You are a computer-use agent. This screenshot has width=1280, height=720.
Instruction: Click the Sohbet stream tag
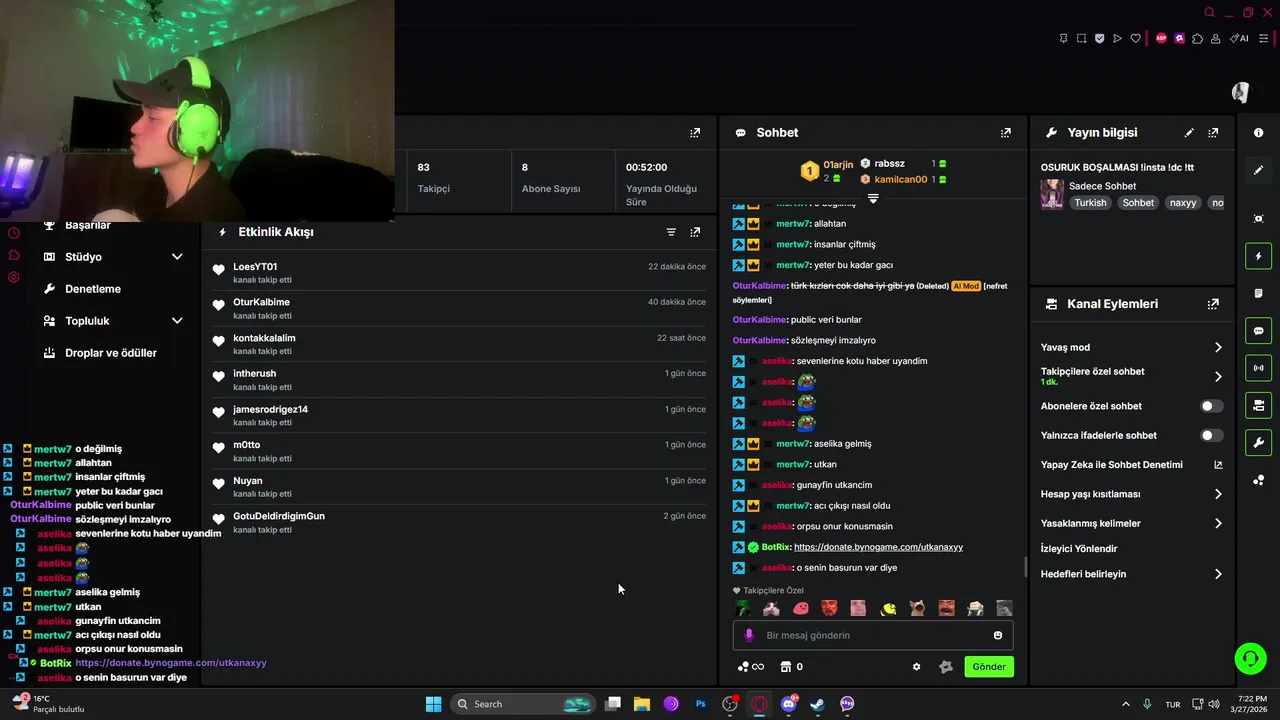(x=1138, y=203)
